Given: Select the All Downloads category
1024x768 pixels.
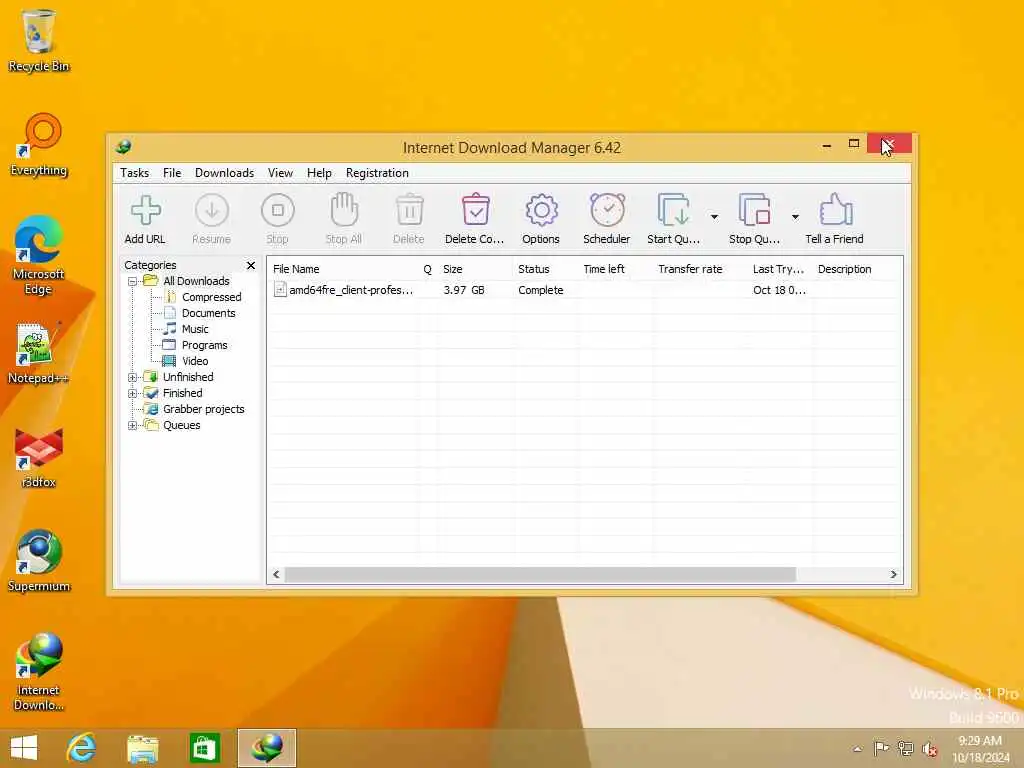Looking at the screenshot, I should [x=196, y=281].
